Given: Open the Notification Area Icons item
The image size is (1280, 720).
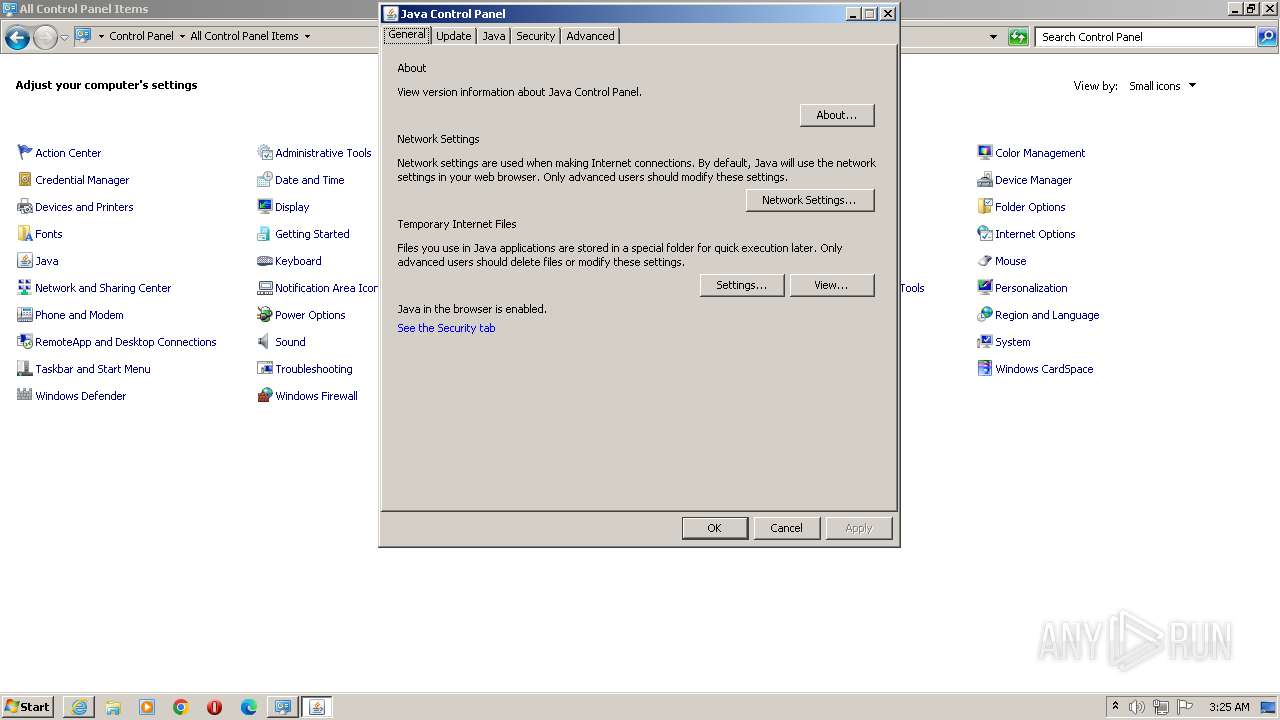Looking at the screenshot, I should tap(318, 288).
